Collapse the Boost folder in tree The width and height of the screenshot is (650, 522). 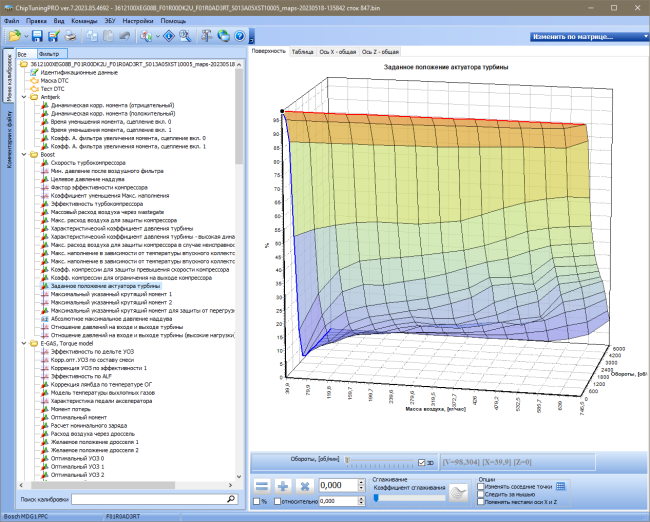click(24, 155)
